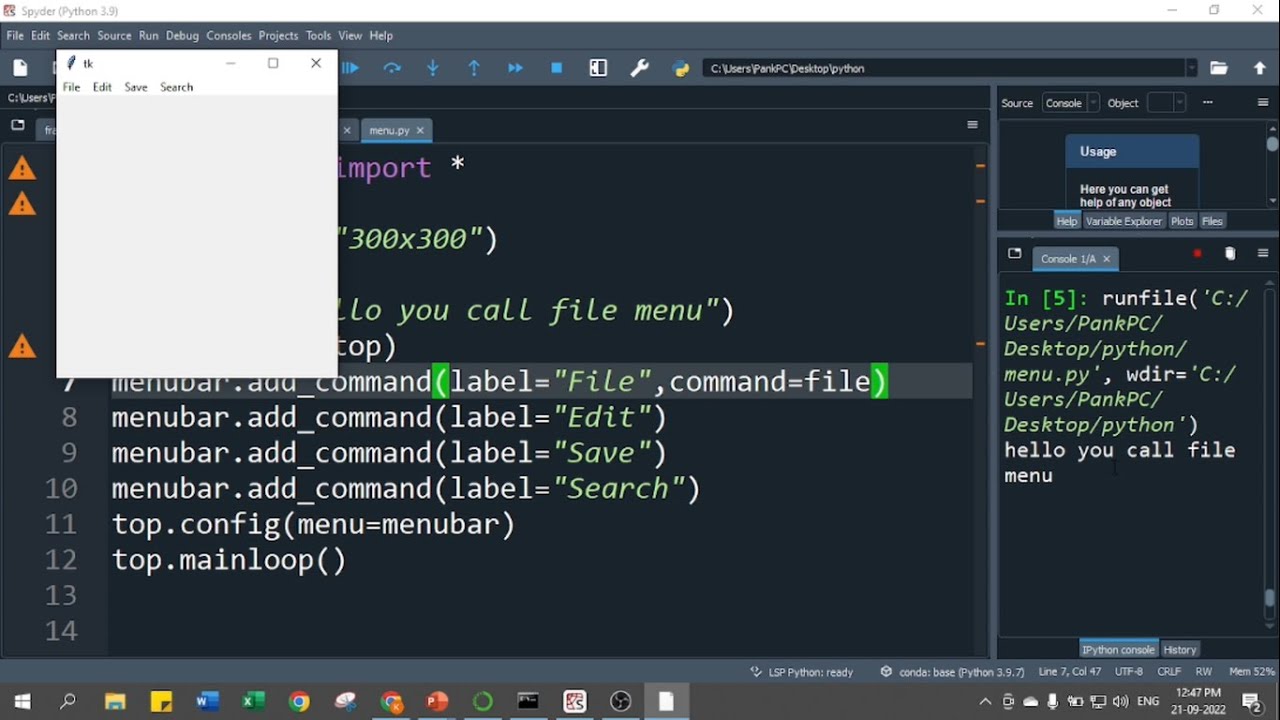The width and height of the screenshot is (1280, 720).
Task: Click the warning triangle beside line 6
Action: [x=22, y=347]
